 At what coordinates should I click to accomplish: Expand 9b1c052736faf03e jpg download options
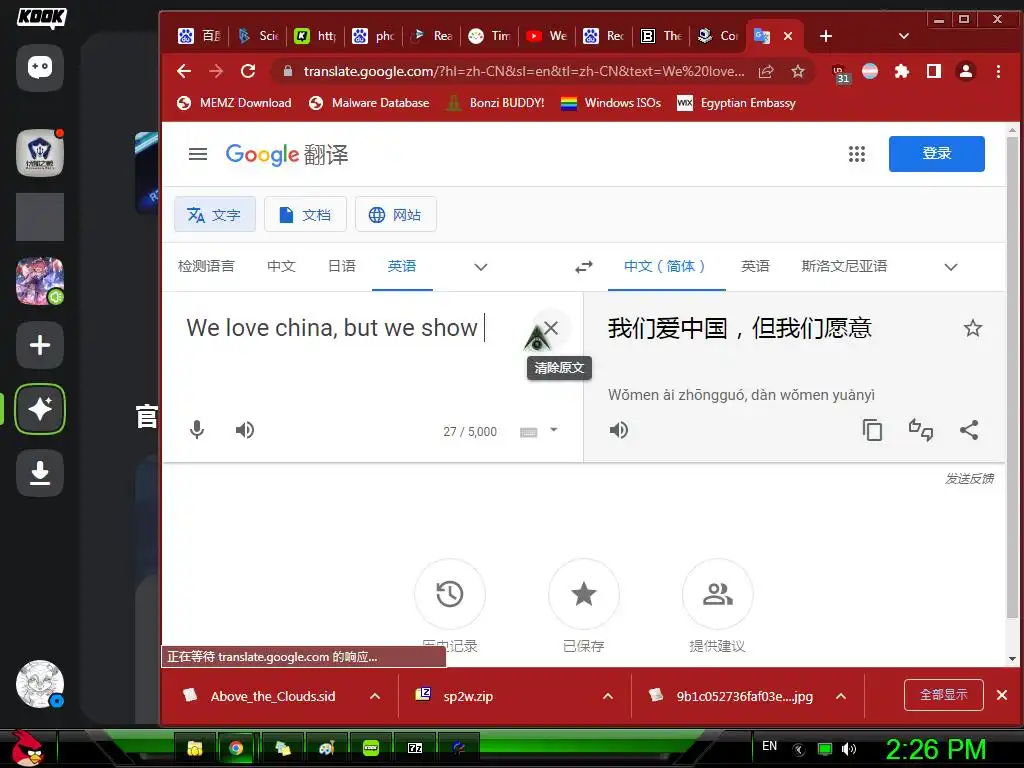tap(841, 696)
